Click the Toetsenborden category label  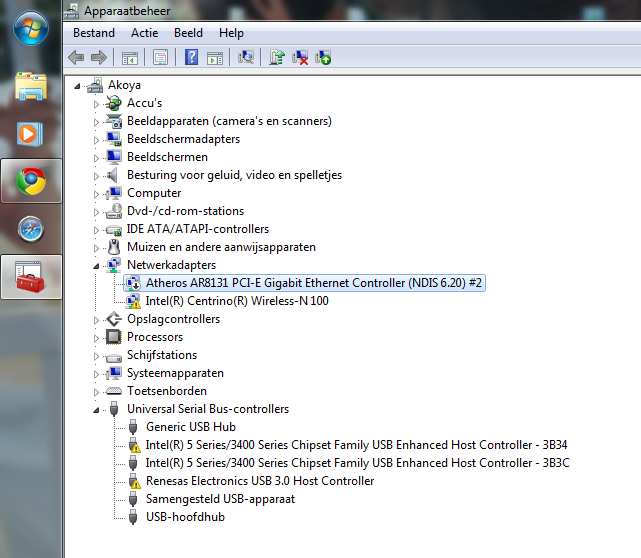click(x=166, y=391)
